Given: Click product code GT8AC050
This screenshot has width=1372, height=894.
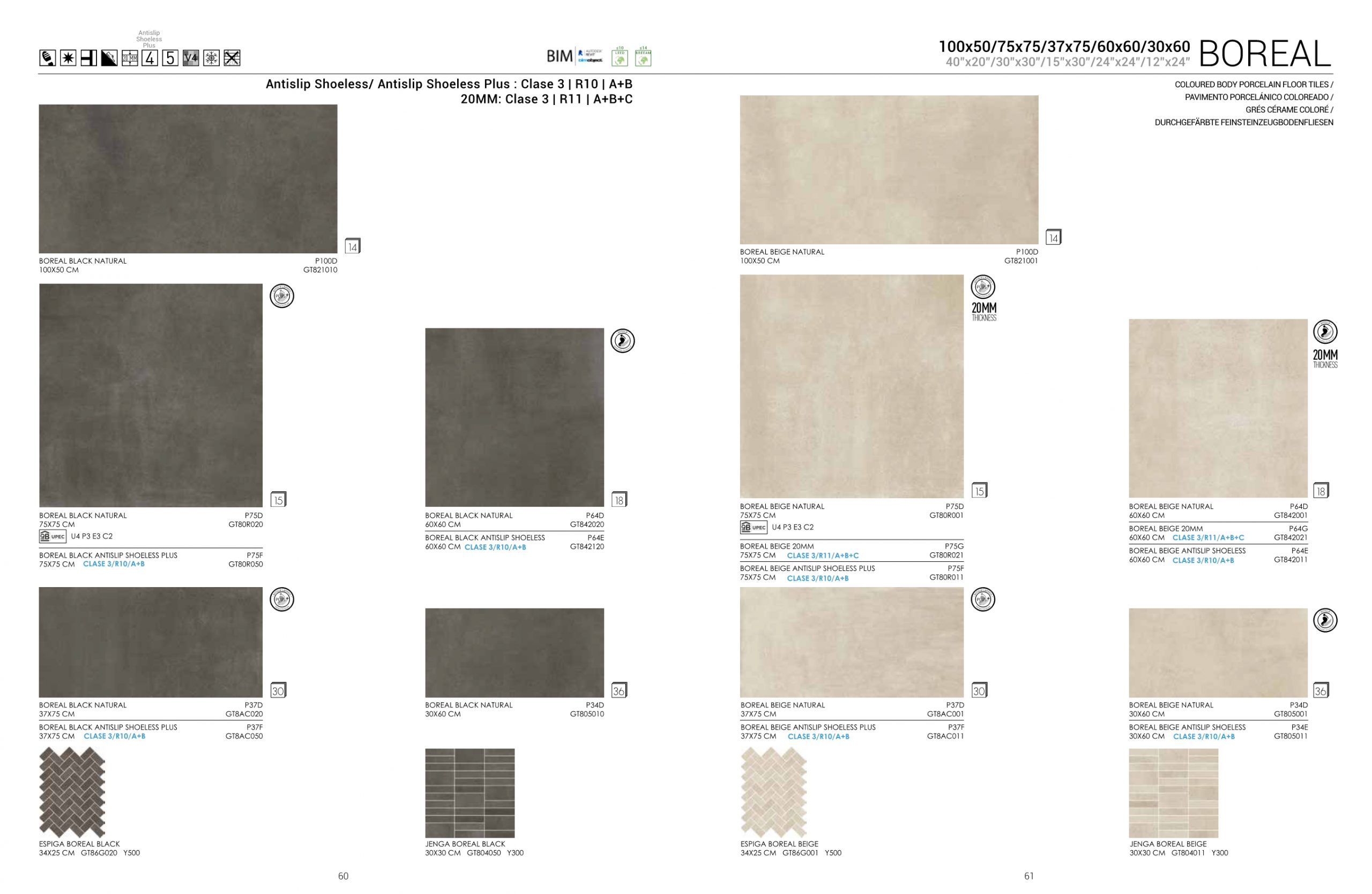Looking at the screenshot, I should (x=244, y=736).
